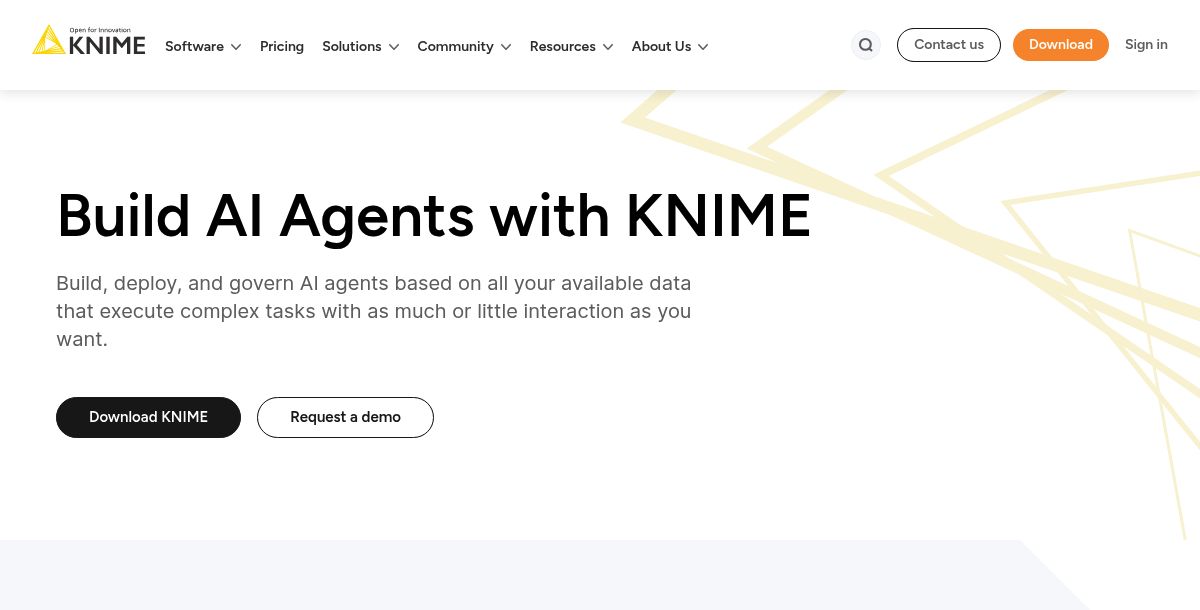Viewport: 1200px width, 610px height.
Task: Open the Software menu
Action: click(194, 46)
